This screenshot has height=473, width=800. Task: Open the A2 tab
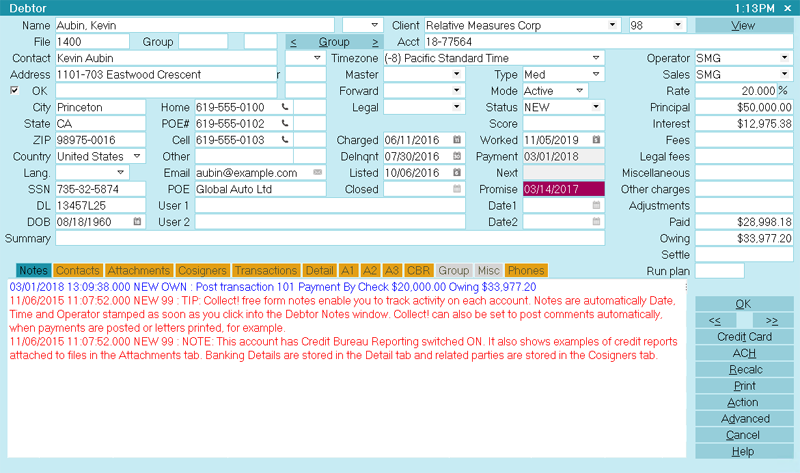coord(370,270)
